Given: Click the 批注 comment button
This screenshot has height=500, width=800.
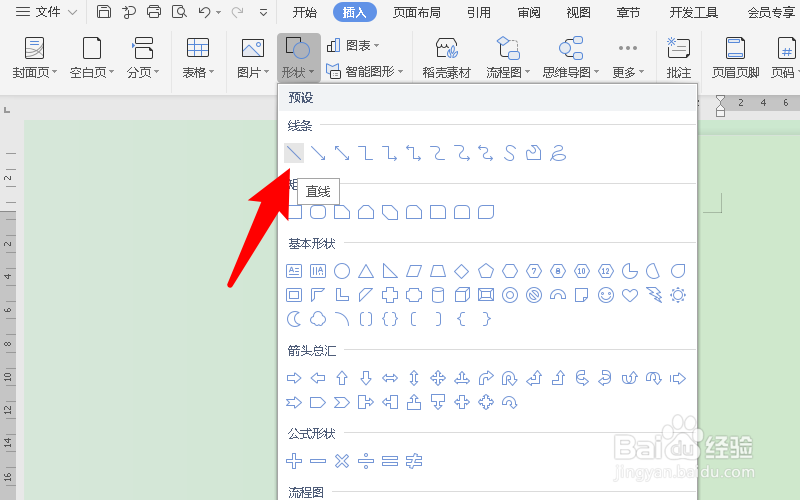Looking at the screenshot, I should [679, 58].
